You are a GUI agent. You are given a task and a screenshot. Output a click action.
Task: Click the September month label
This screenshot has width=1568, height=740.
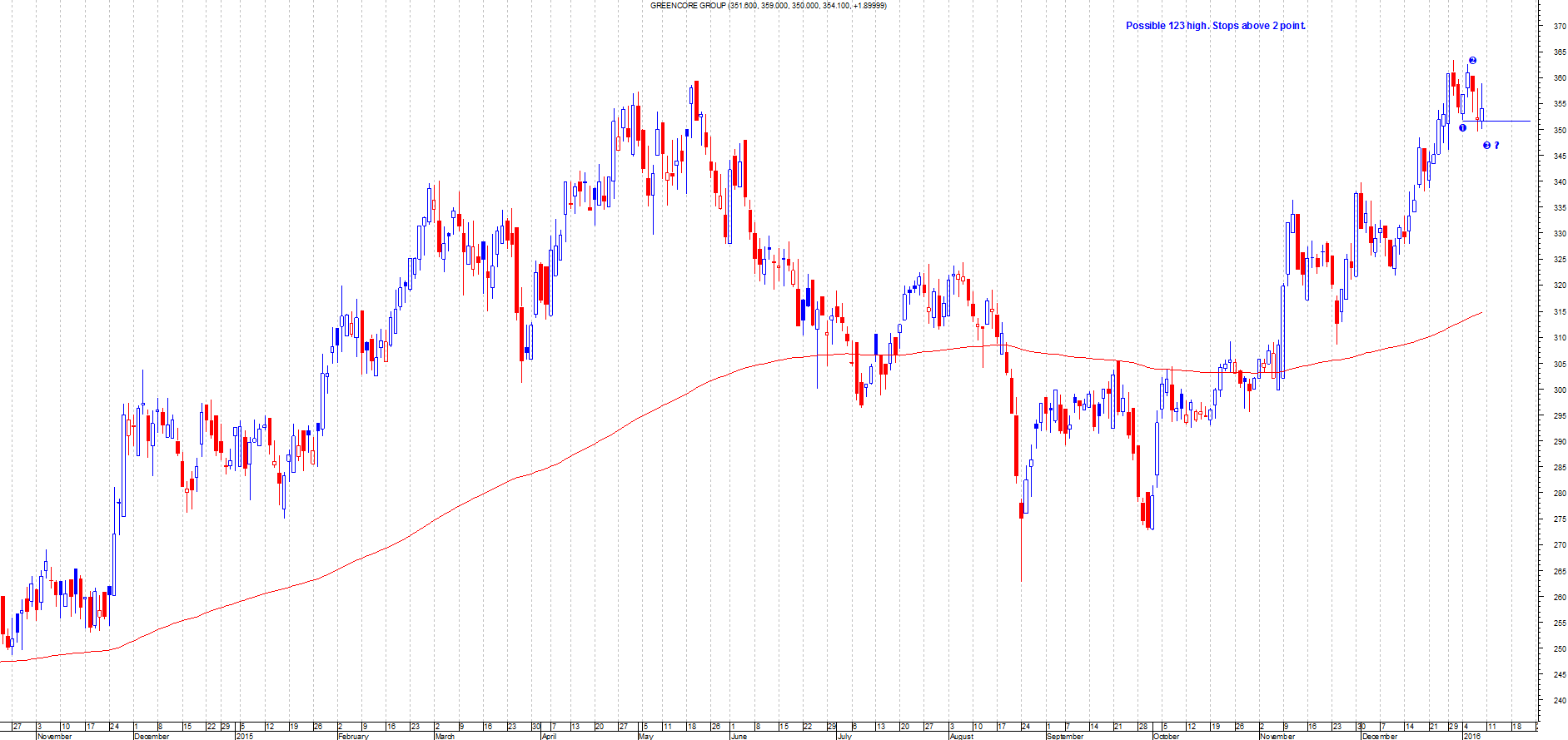pyautogui.click(x=1065, y=736)
